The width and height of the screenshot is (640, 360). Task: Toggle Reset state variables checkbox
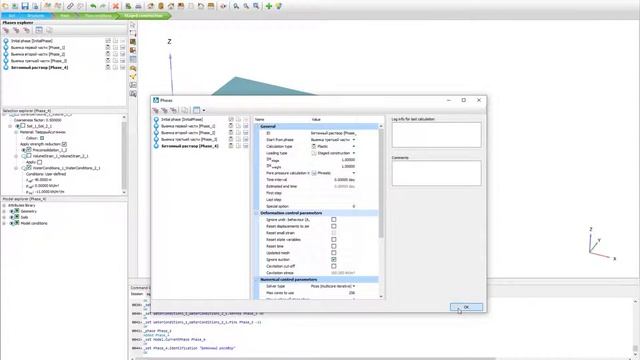(x=333, y=240)
